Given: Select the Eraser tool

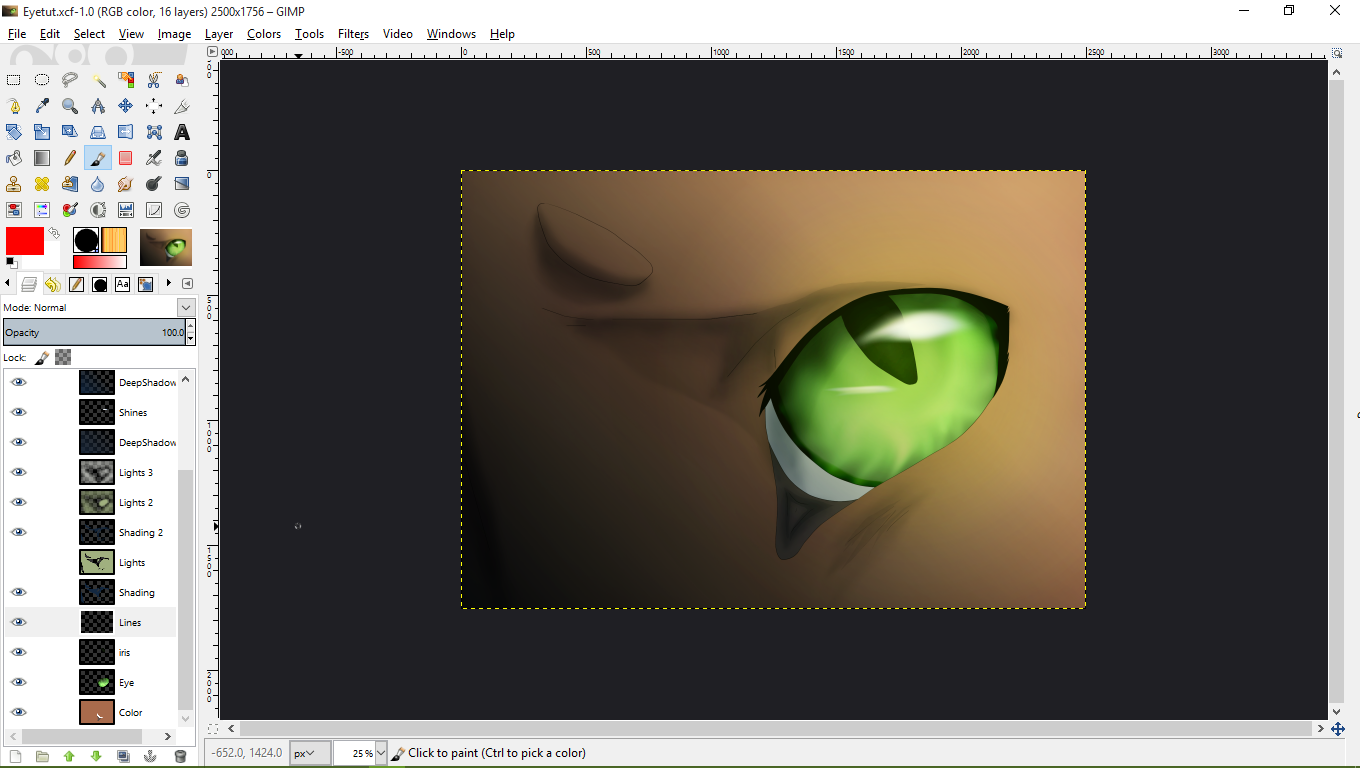Looking at the screenshot, I should pyautogui.click(x=126, y=158).
